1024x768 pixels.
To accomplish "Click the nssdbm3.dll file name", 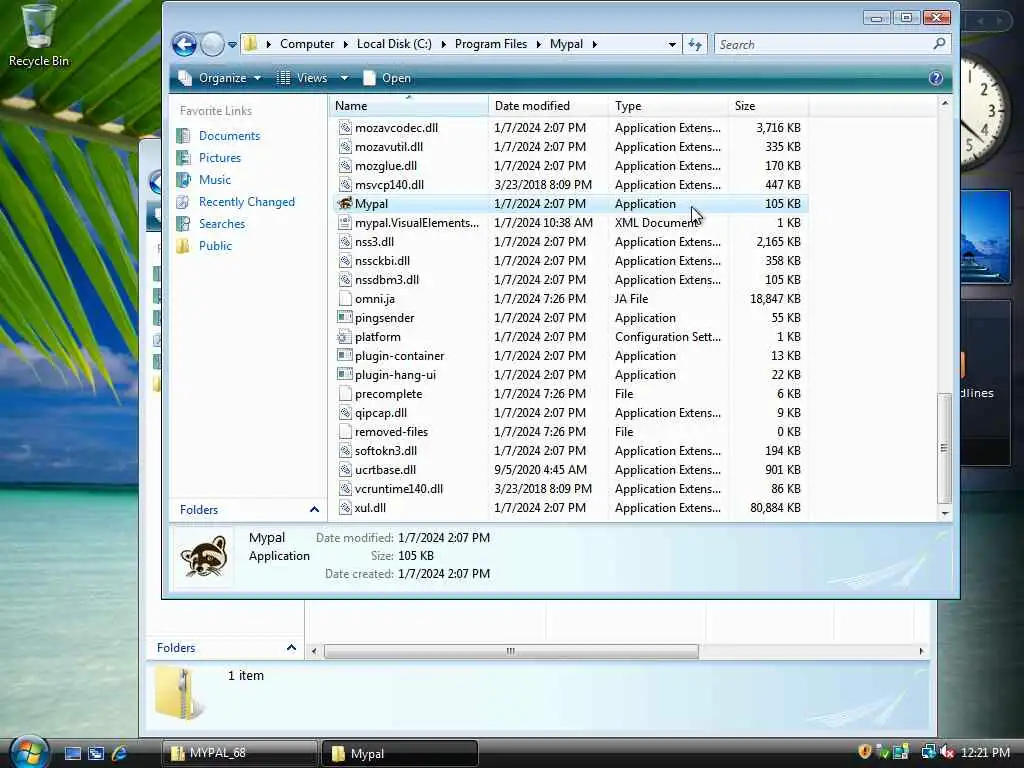I will [387, 280].
